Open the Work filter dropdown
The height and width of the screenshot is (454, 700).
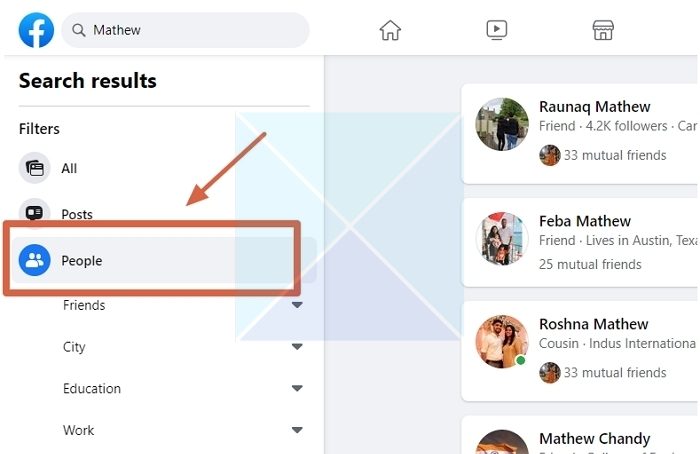[x=297, y=430]
